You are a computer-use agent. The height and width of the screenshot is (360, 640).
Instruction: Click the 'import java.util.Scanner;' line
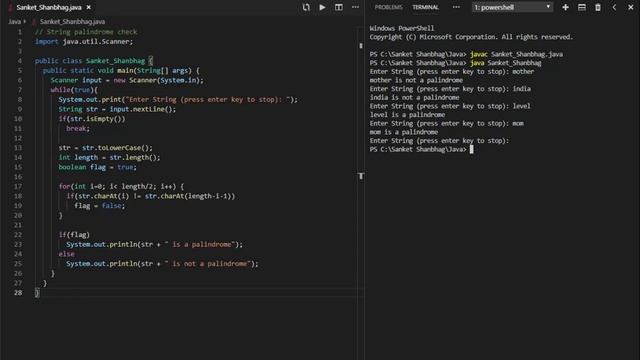[x=84, y=42]
